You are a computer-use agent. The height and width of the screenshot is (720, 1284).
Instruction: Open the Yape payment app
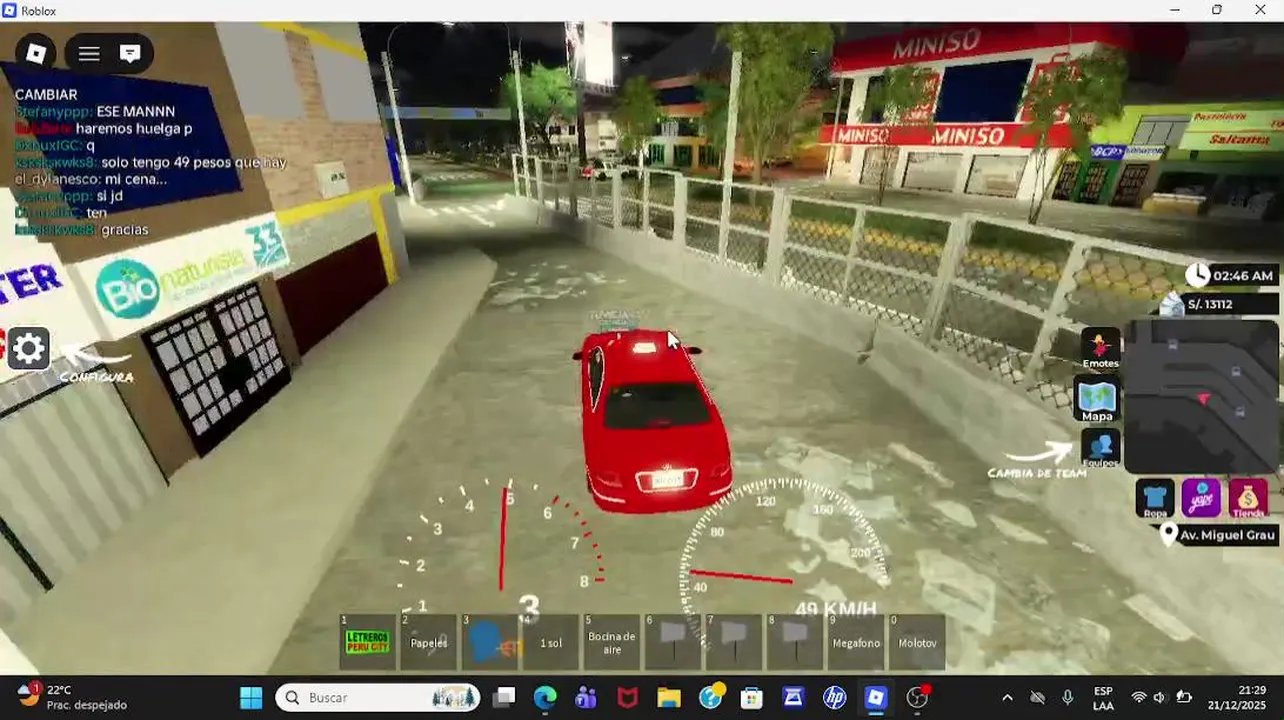tap(1201, 499)
